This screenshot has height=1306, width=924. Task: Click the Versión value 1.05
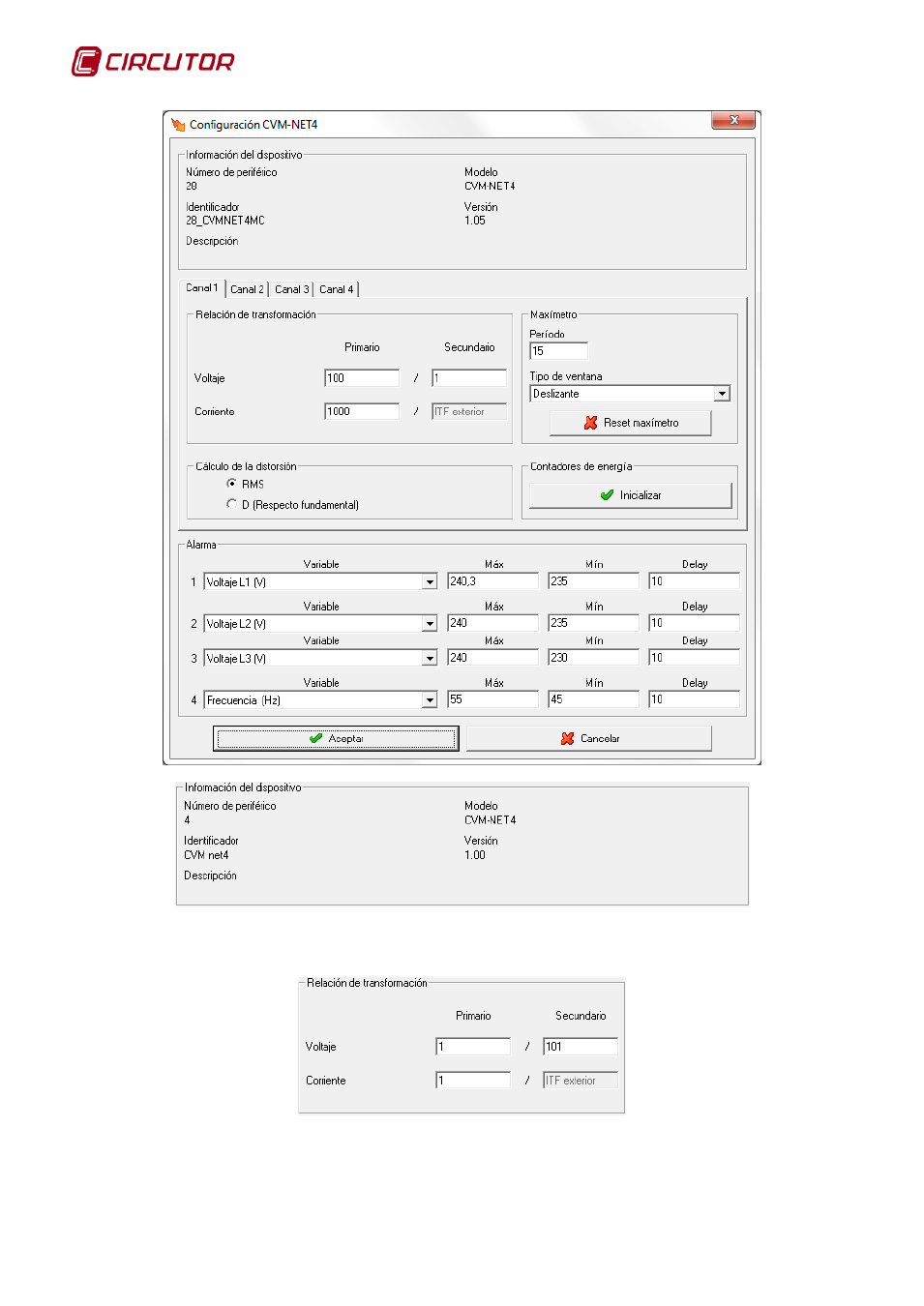pyautogui.click(x=475, y=221)
